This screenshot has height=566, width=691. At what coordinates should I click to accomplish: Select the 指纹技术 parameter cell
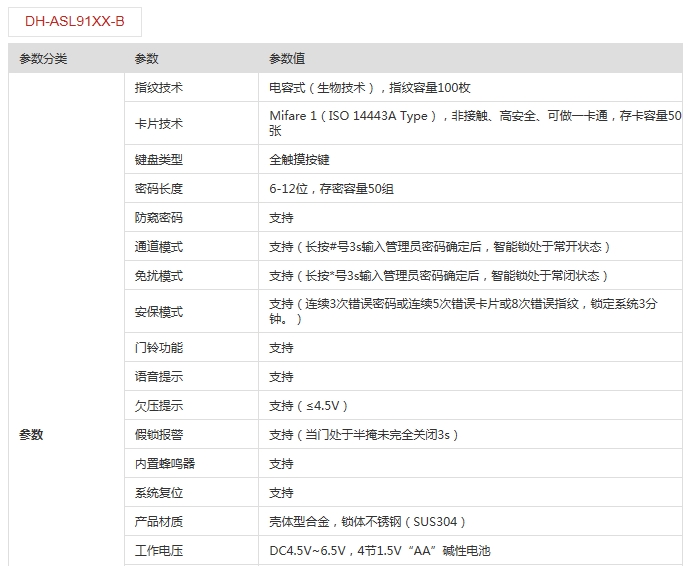point(192,87)
